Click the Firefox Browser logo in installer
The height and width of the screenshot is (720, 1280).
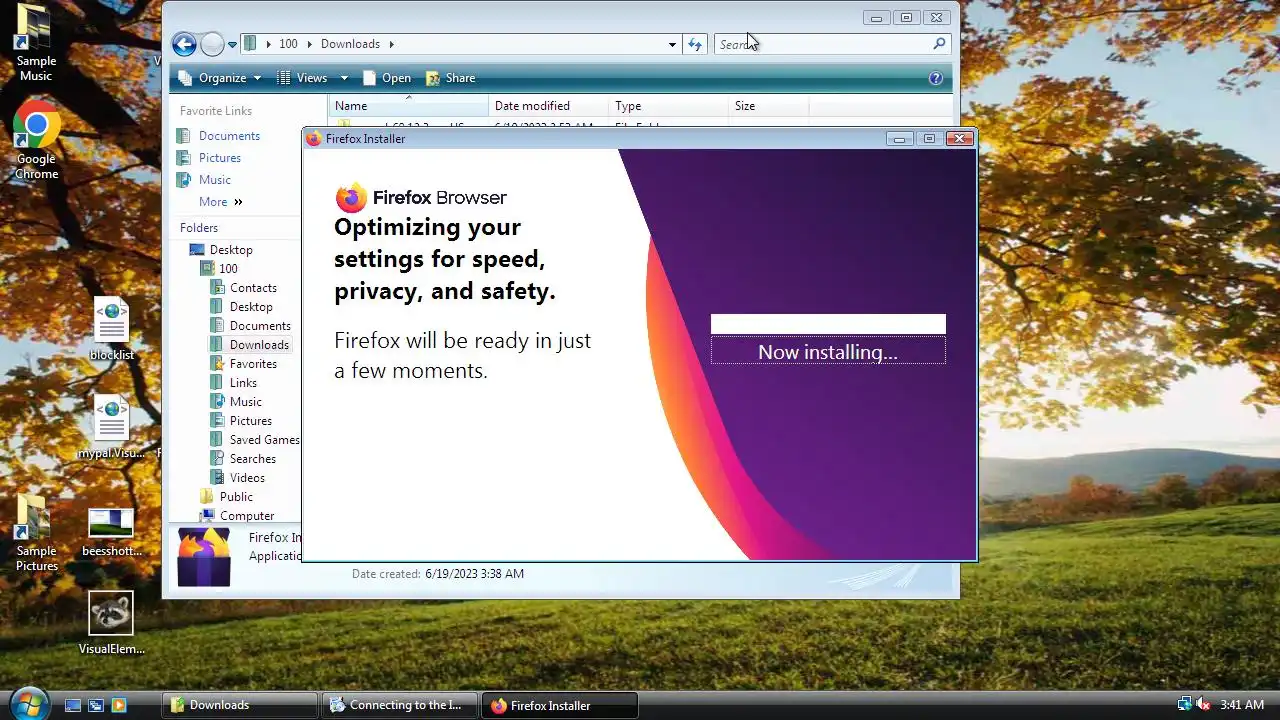pyautogui.click(x=421, y=197)
